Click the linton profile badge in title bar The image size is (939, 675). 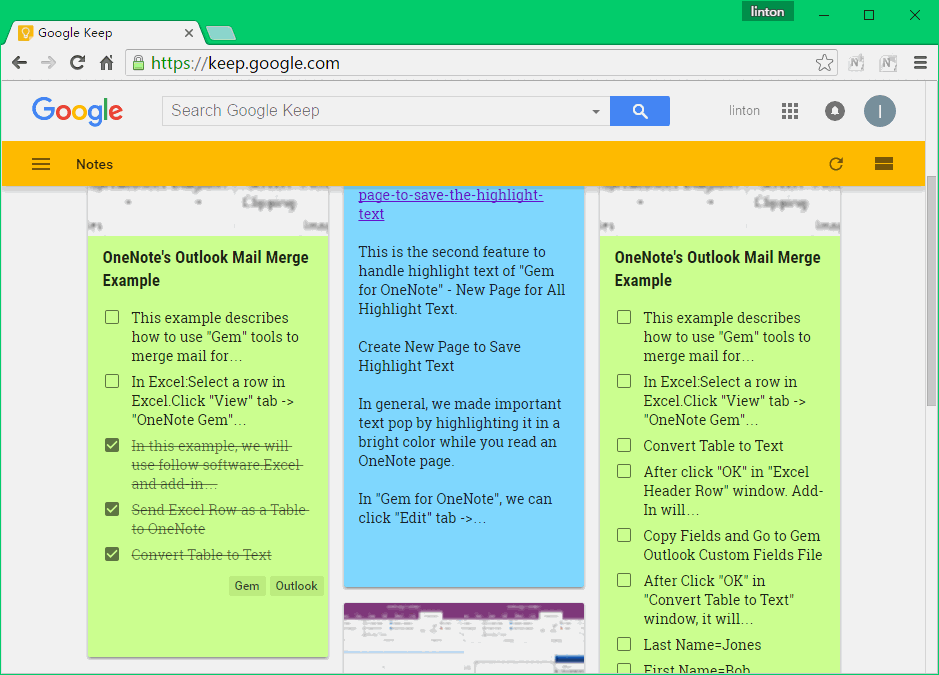click(x=767, y=12)
